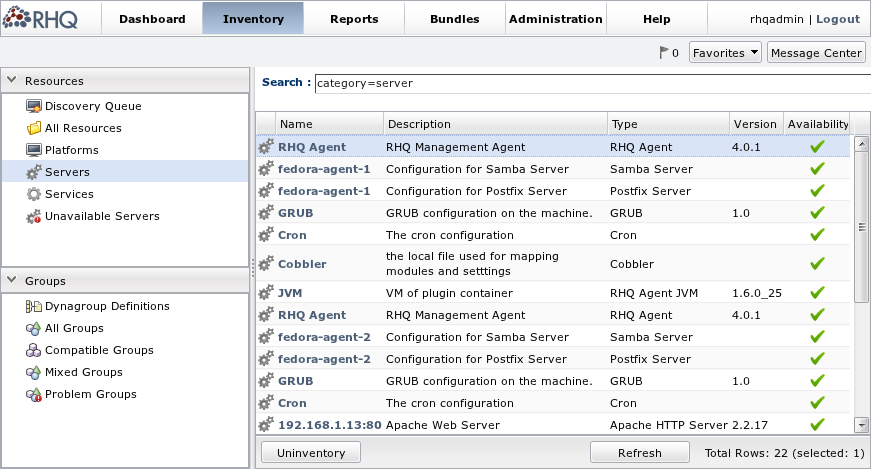Click the All Groups icon
Screen dimensions: 889x469
(34, 328)
